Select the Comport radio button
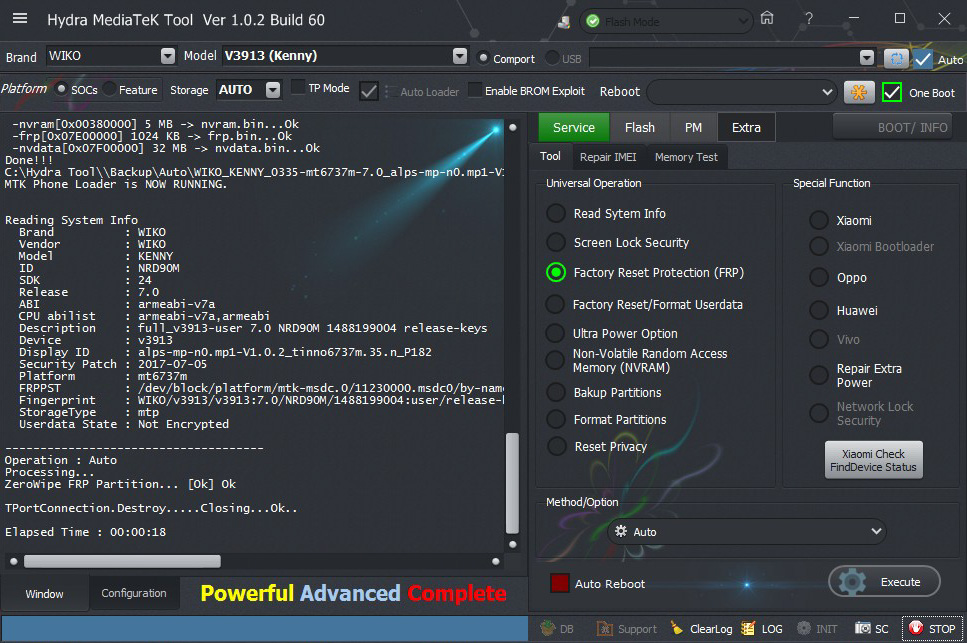Image resolution: width=967 pixels, height=643 pixels. tap(484, 58)
